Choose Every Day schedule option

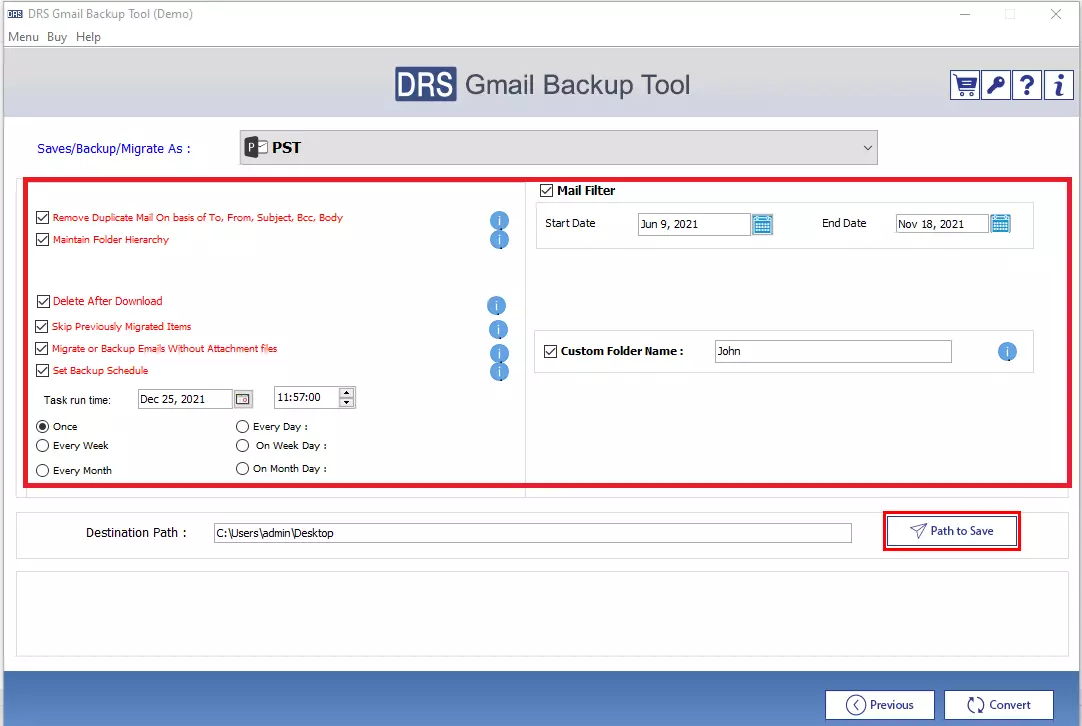click(242, 426)
